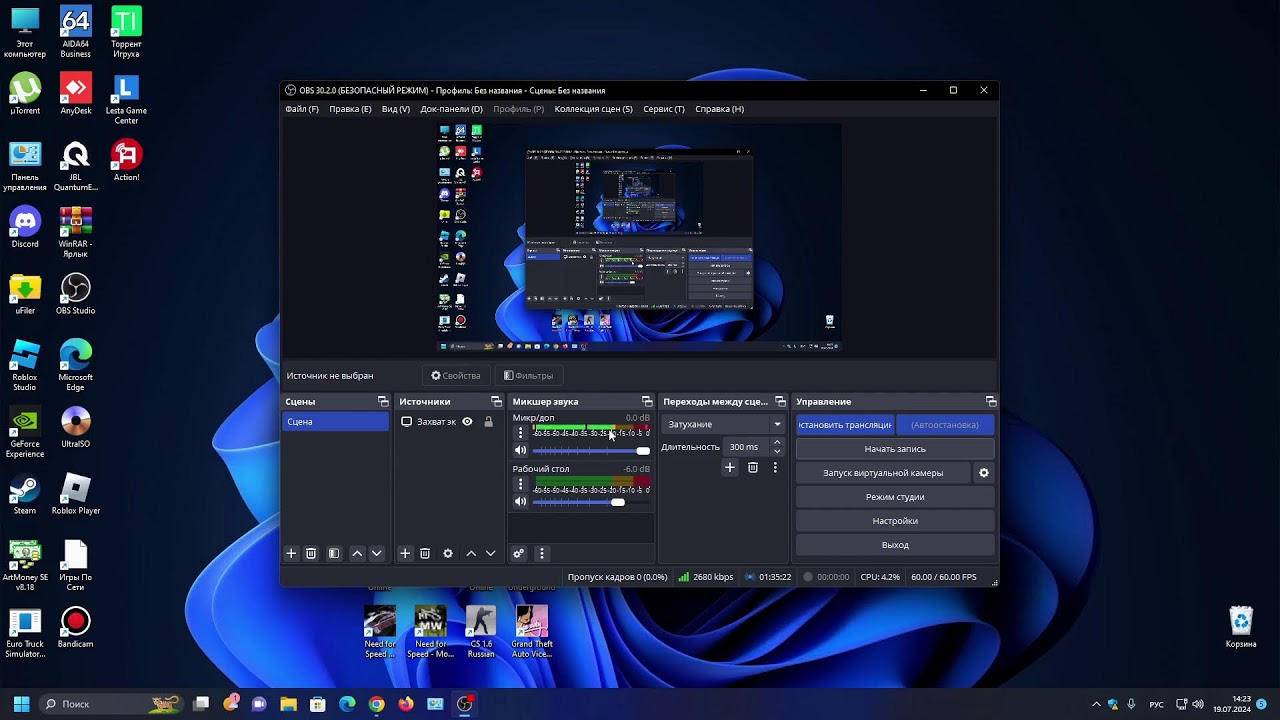This screenshot has height=720, width=1280.
Task: Click Рабочий стол volume slider handle
Action: click(x=618, y=502)
